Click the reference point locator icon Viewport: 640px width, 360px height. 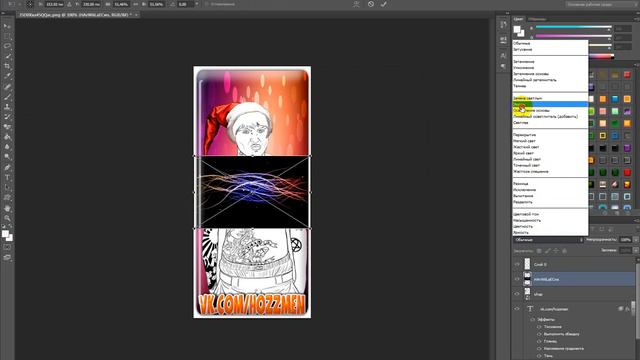coord(30,4)
